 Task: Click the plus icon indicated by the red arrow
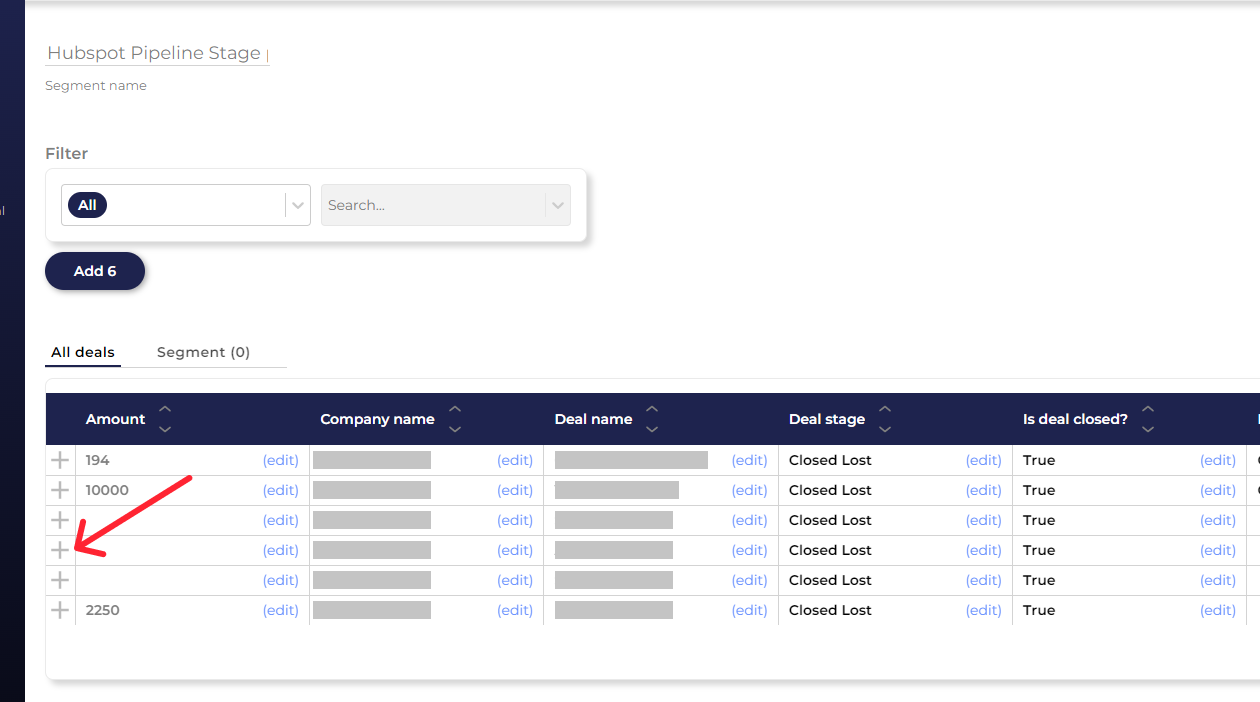tap(60, 550)
